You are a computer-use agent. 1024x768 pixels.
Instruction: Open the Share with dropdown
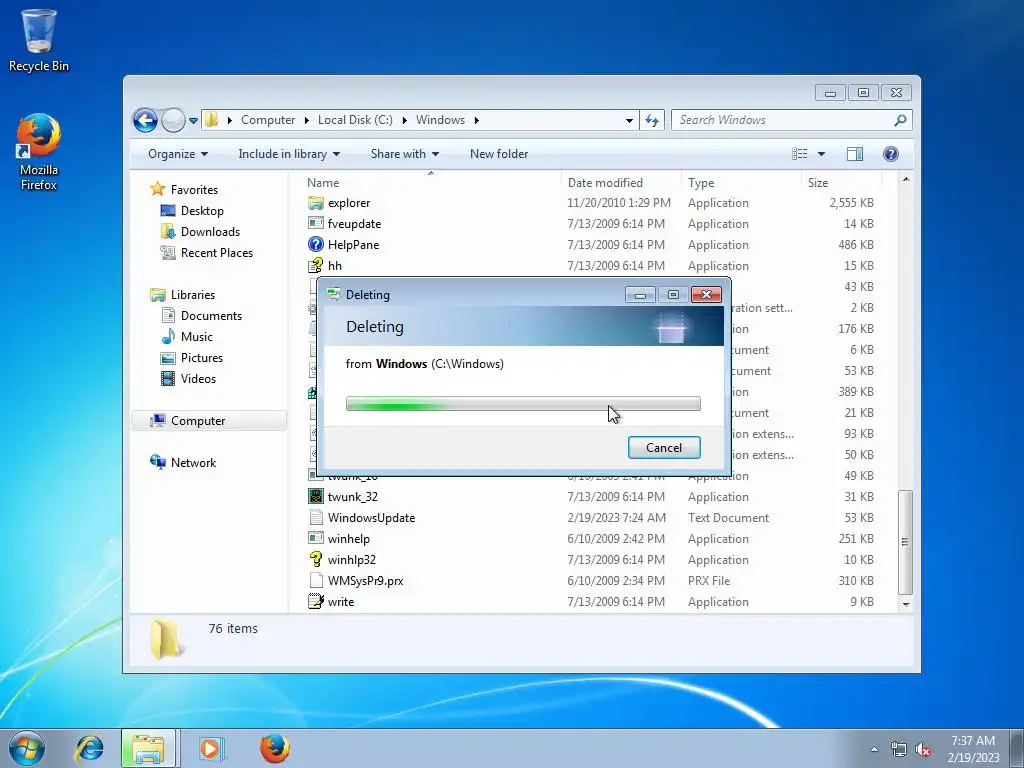[404, 154]
